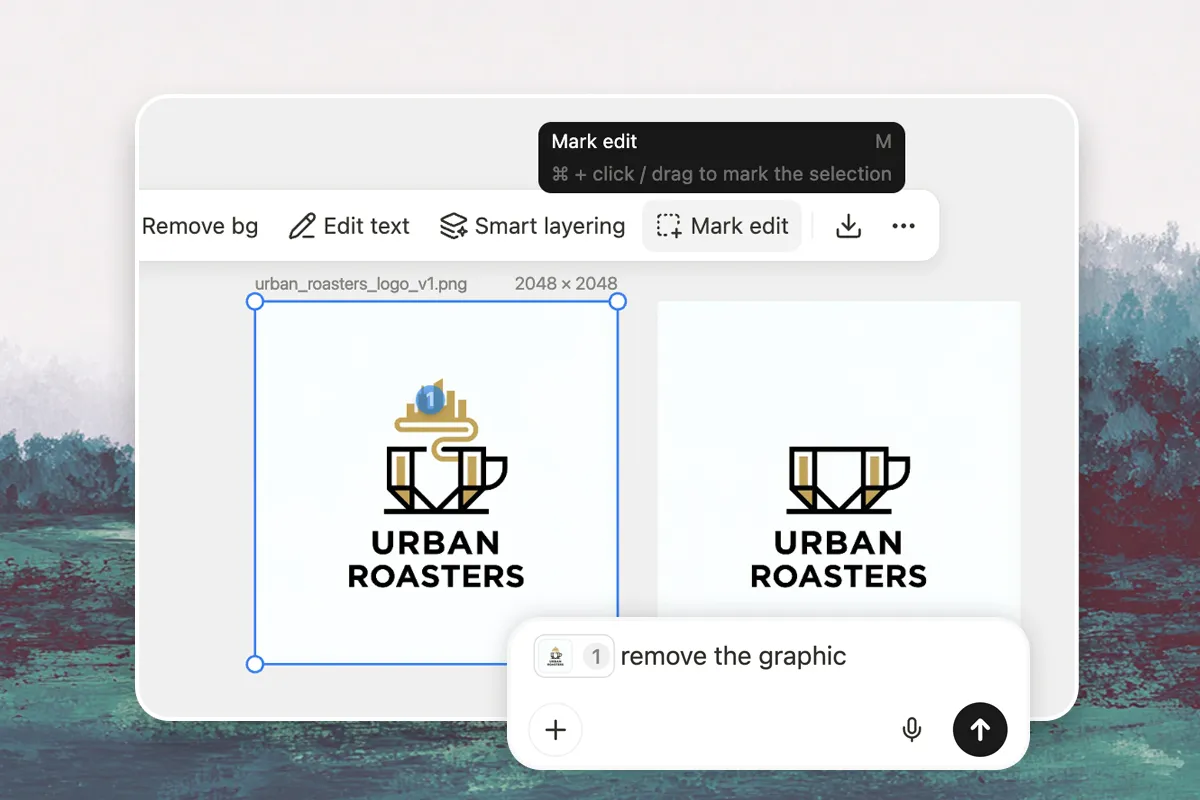Click the Remove bg tool

point(200,226)
